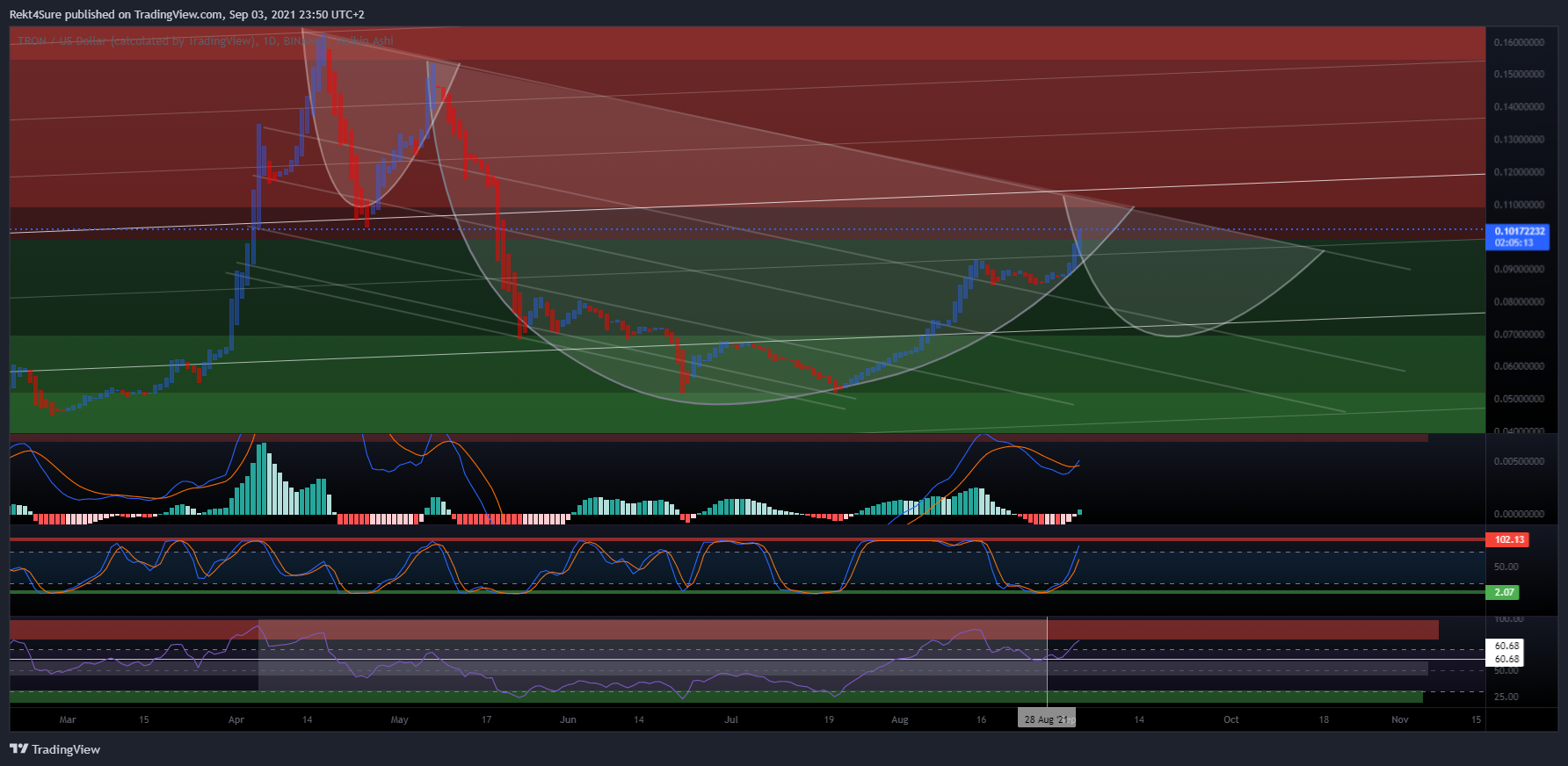Click the 17 date label after May
The height and width of the screenshot is (766, 1568).
click(x=487, y=719)
